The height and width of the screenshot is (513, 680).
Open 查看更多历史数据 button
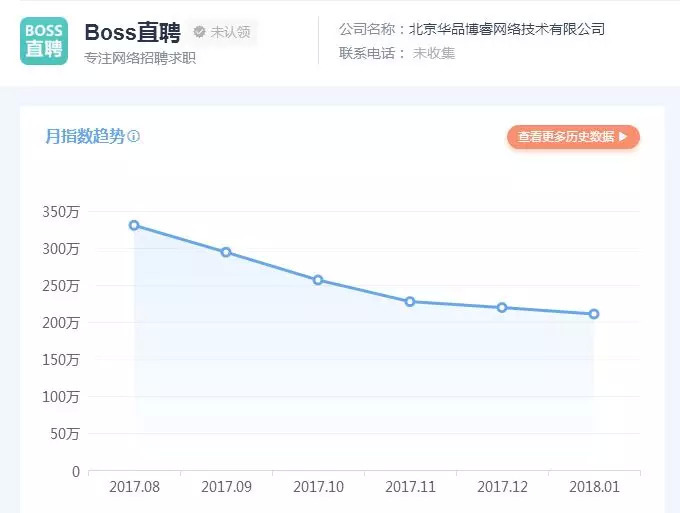point(573,137)
